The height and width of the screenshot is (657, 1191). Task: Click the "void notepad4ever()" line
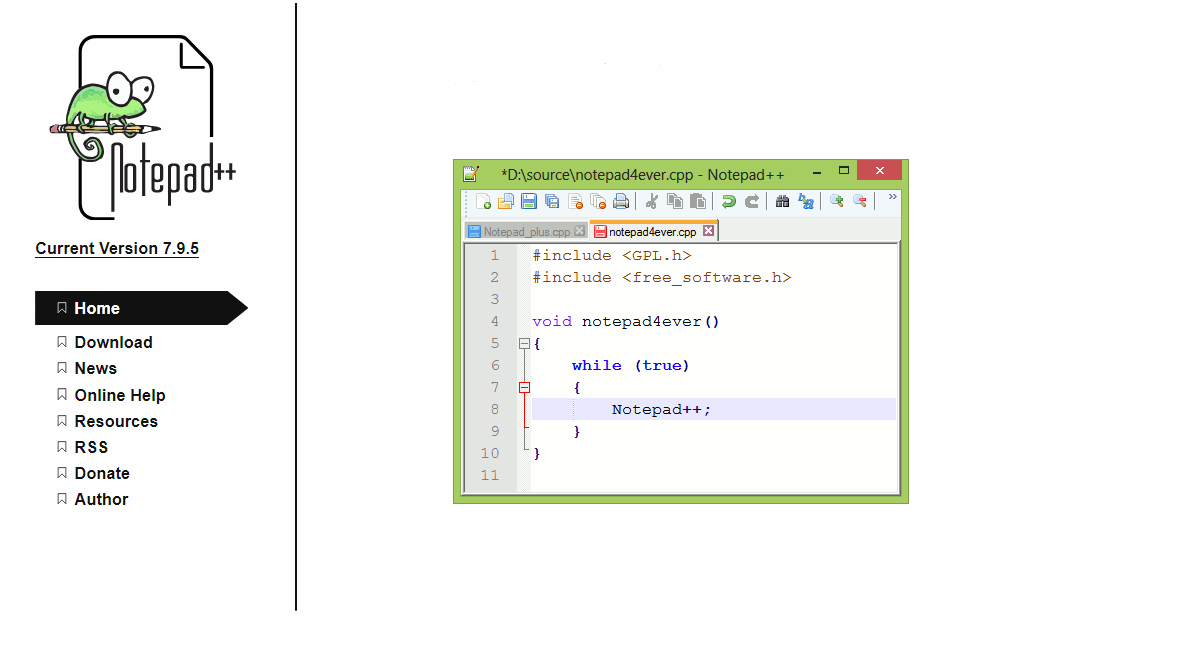[x=625, y=322]
